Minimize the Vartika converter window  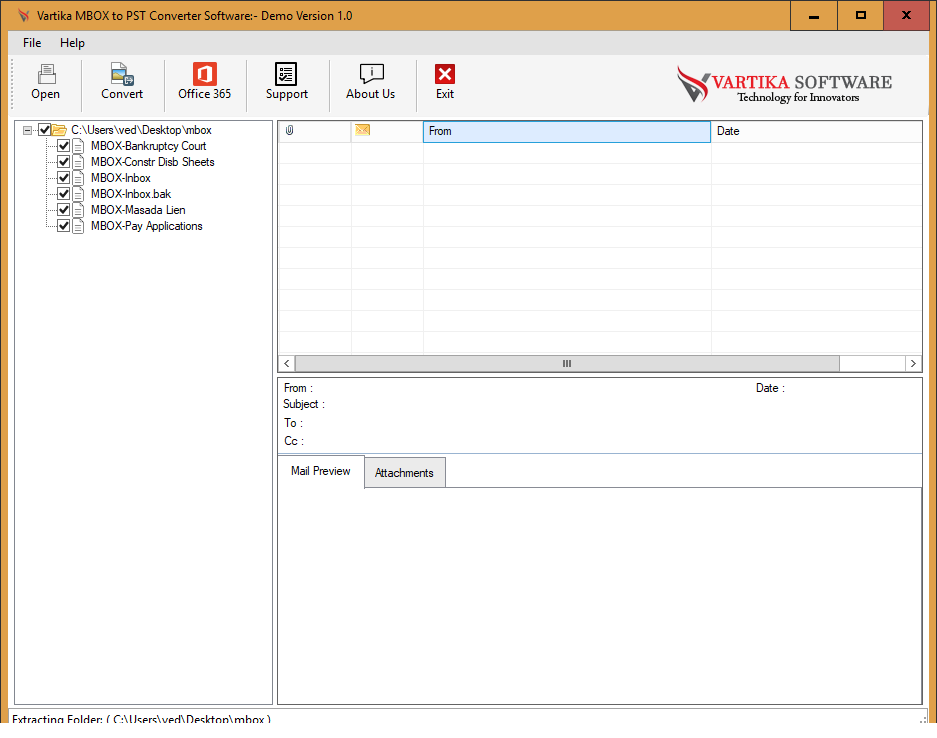(813, 16)
